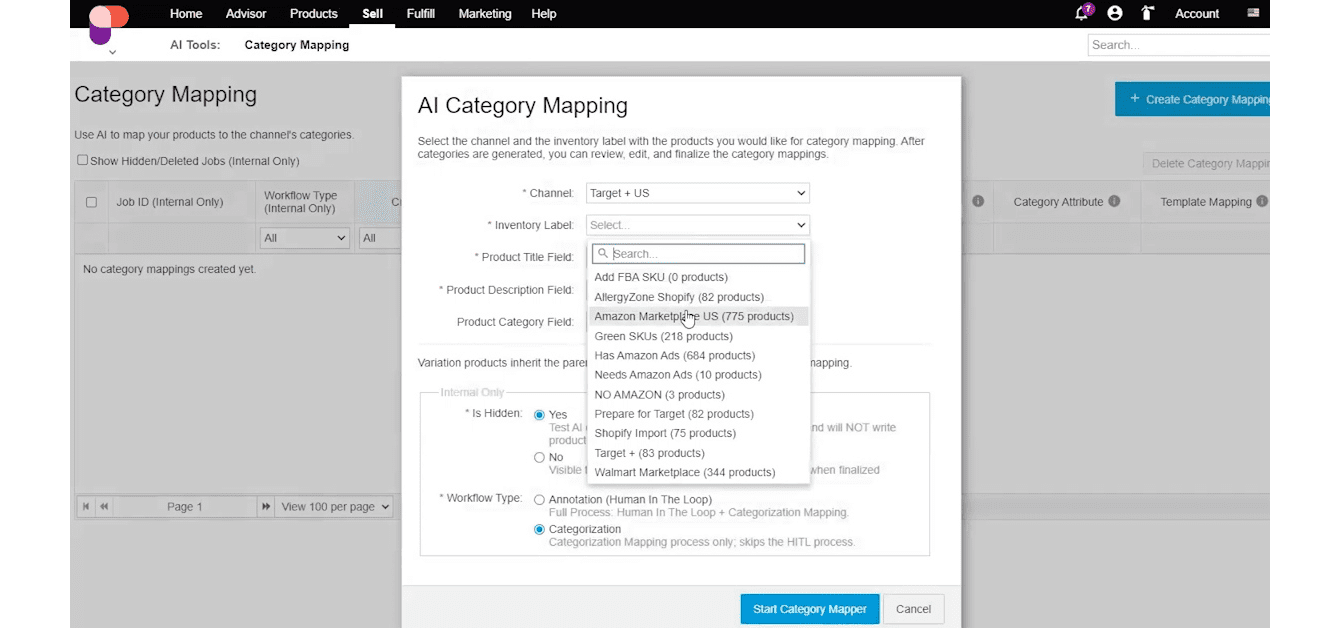The image size is (1340, 628).
Task: Go to first page with rewind arrow icon
Action: pos(86,506)
